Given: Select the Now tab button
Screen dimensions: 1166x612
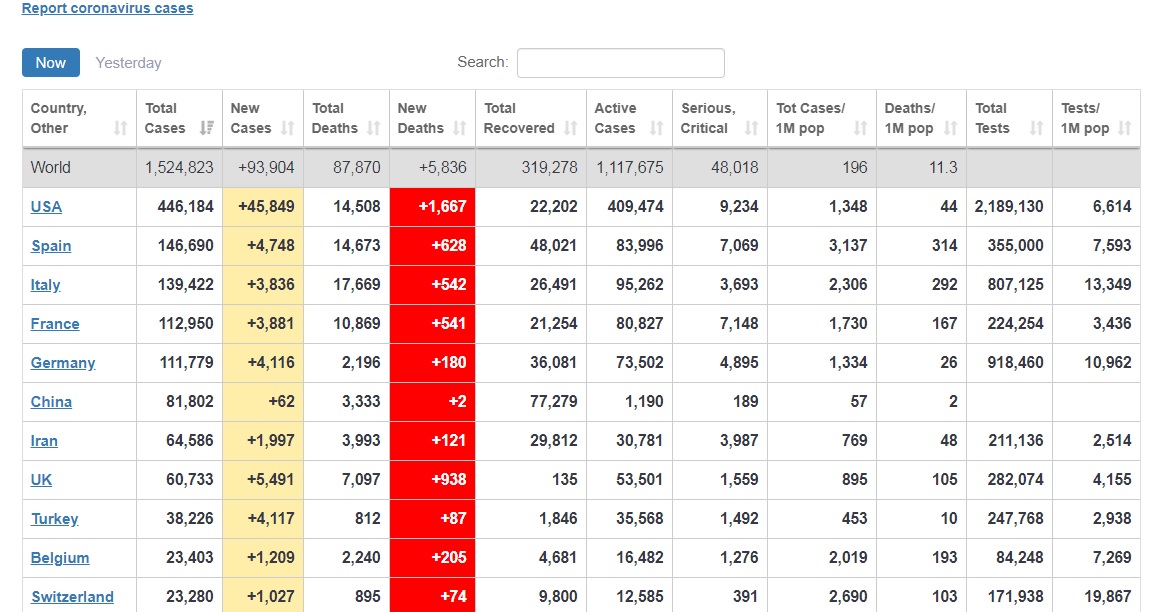Looking at the screenshot, I should click(51, 63).
